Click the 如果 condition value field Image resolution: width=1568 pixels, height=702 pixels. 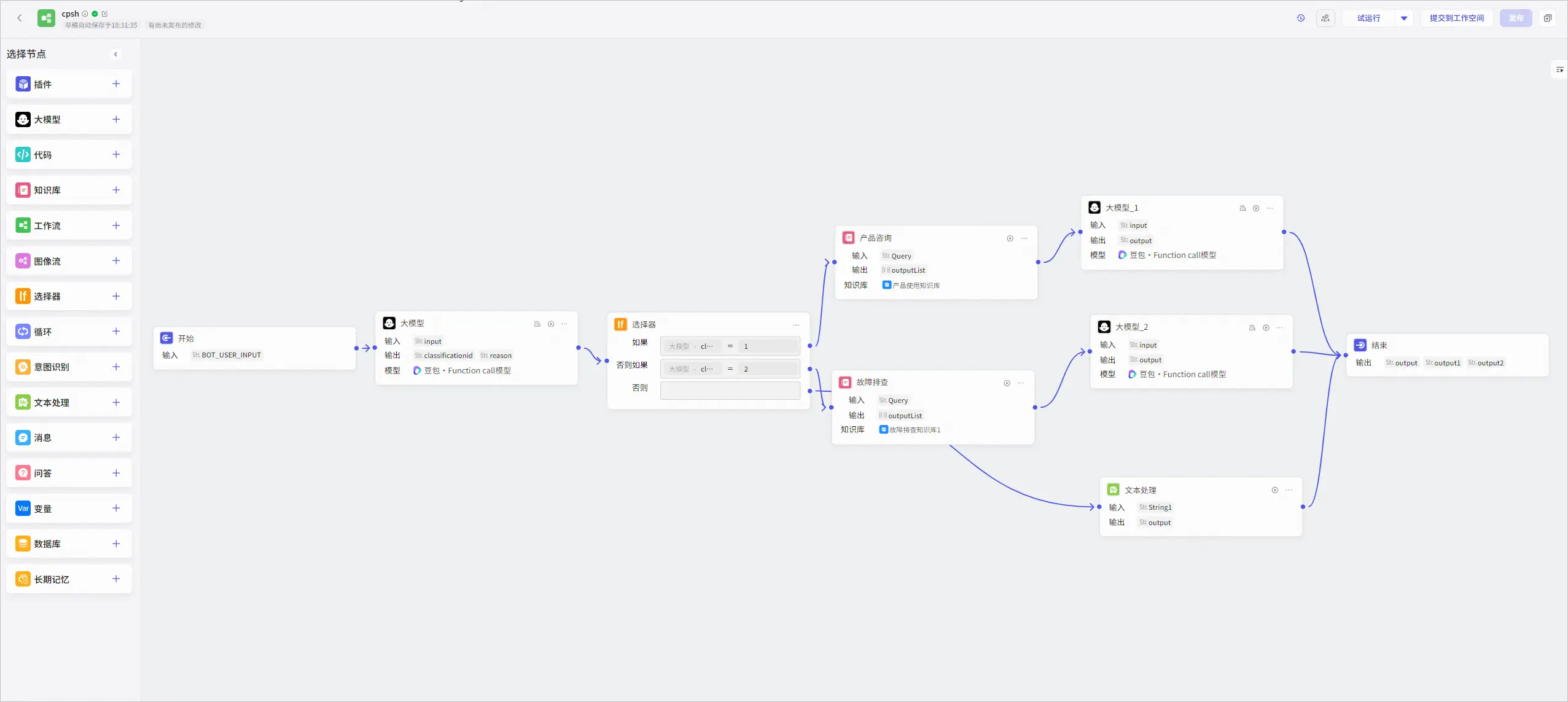(x=768, y=346)
